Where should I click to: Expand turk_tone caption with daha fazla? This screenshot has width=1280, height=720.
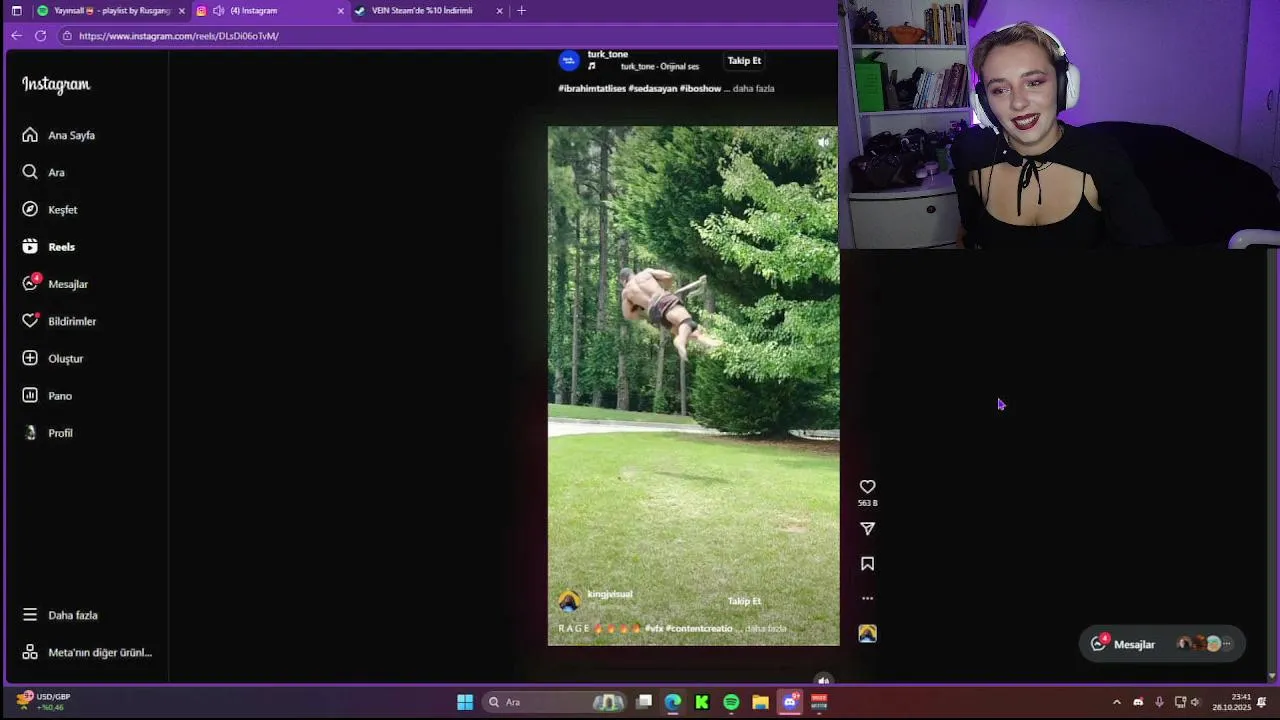click(754, 88)
